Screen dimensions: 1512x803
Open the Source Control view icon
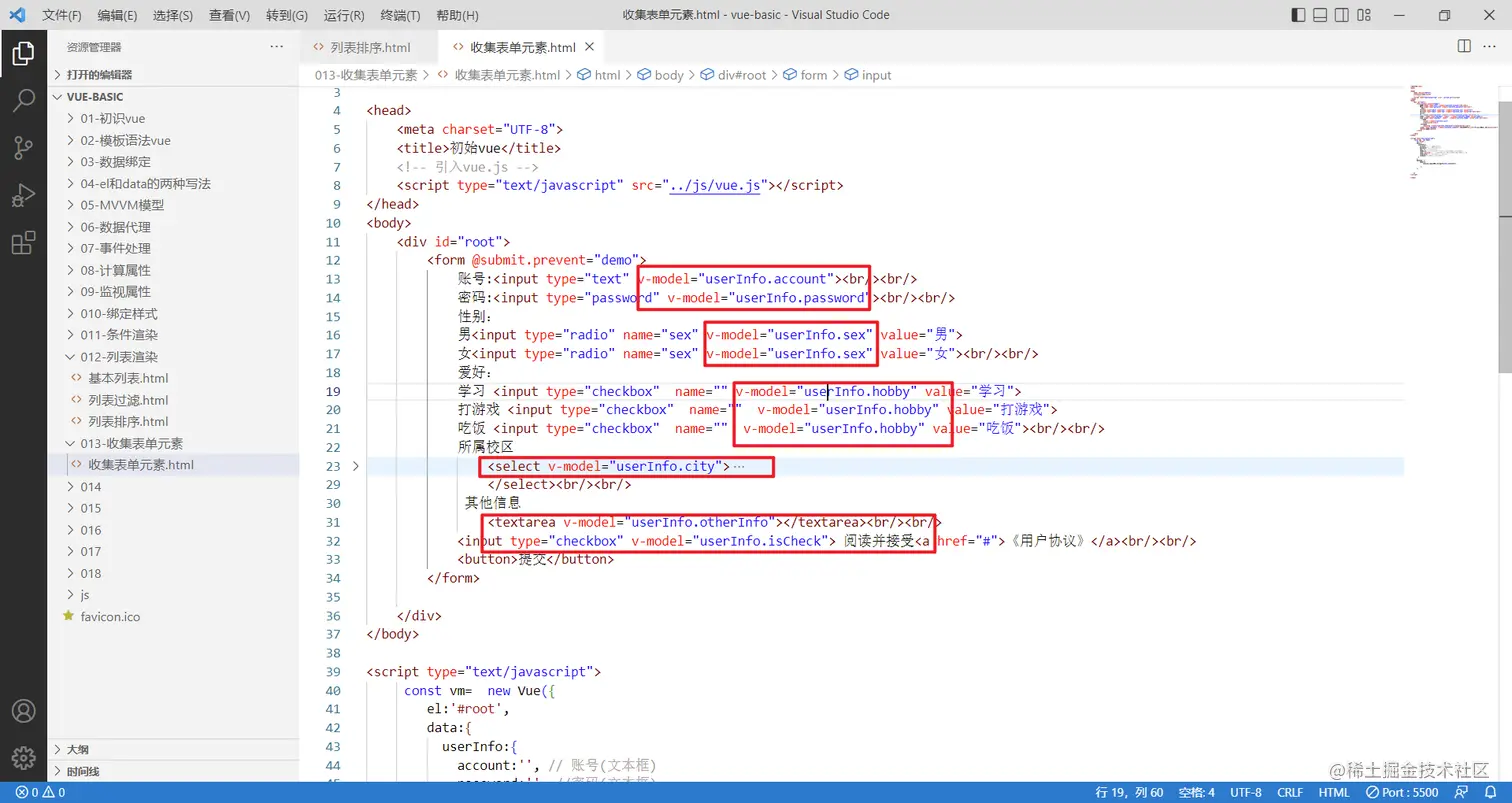[23, 148]
